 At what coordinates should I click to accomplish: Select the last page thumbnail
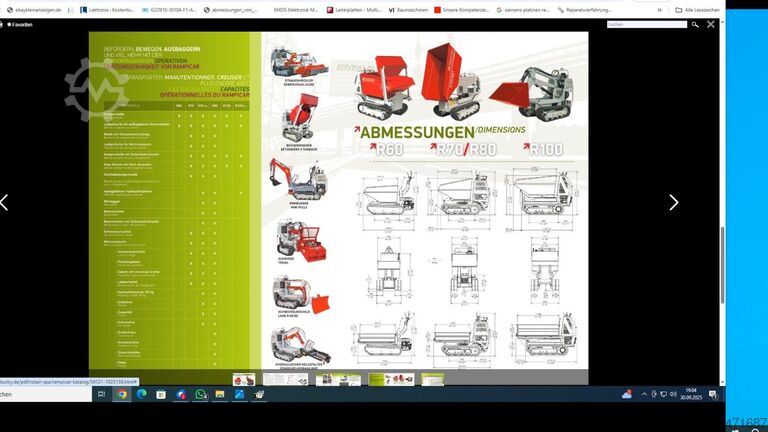[x=432, y=379]
